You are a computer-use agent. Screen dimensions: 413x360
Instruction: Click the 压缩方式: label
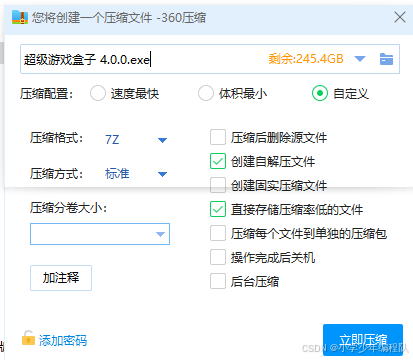[56, 174]
